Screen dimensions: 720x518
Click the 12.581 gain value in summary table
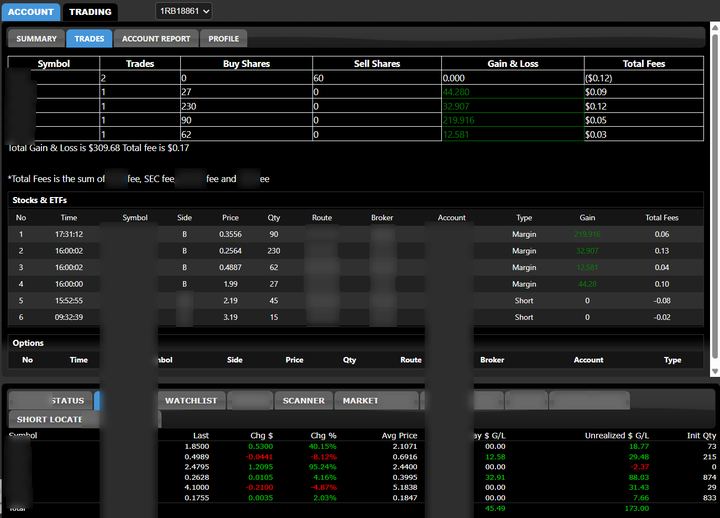click(456, 135)
